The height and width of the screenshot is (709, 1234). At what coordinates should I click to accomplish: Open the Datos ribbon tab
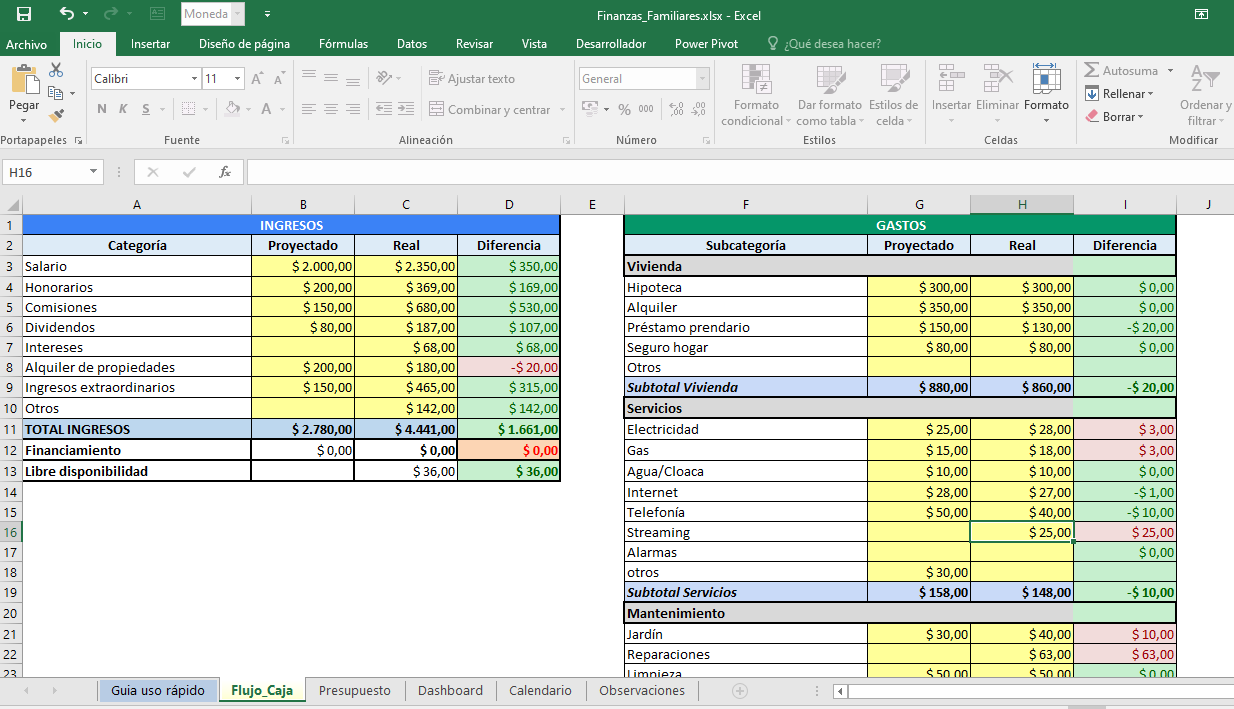click(412, 44)
